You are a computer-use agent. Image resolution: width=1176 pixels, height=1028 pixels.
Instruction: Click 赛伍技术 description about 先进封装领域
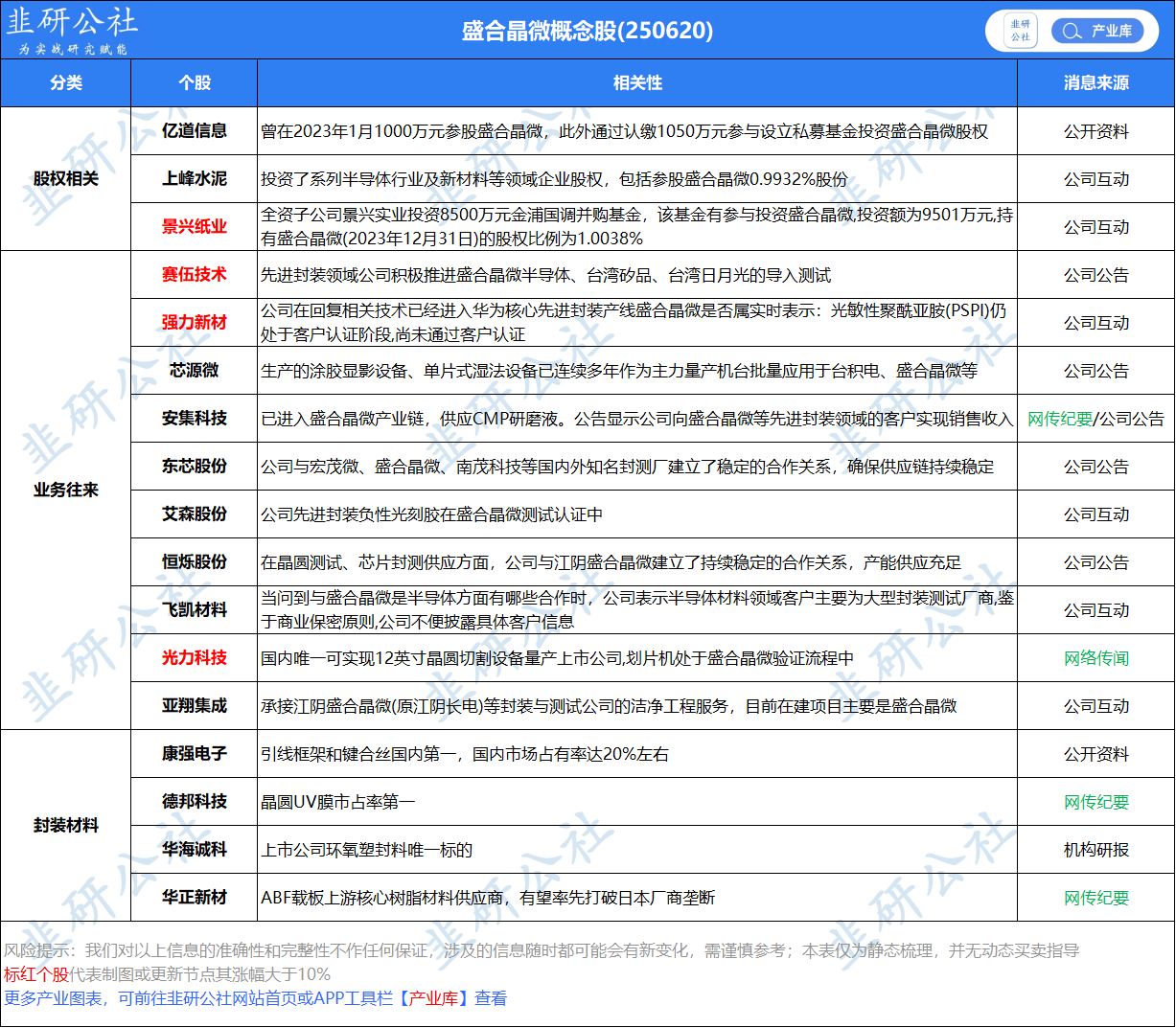tap(545, 275)
